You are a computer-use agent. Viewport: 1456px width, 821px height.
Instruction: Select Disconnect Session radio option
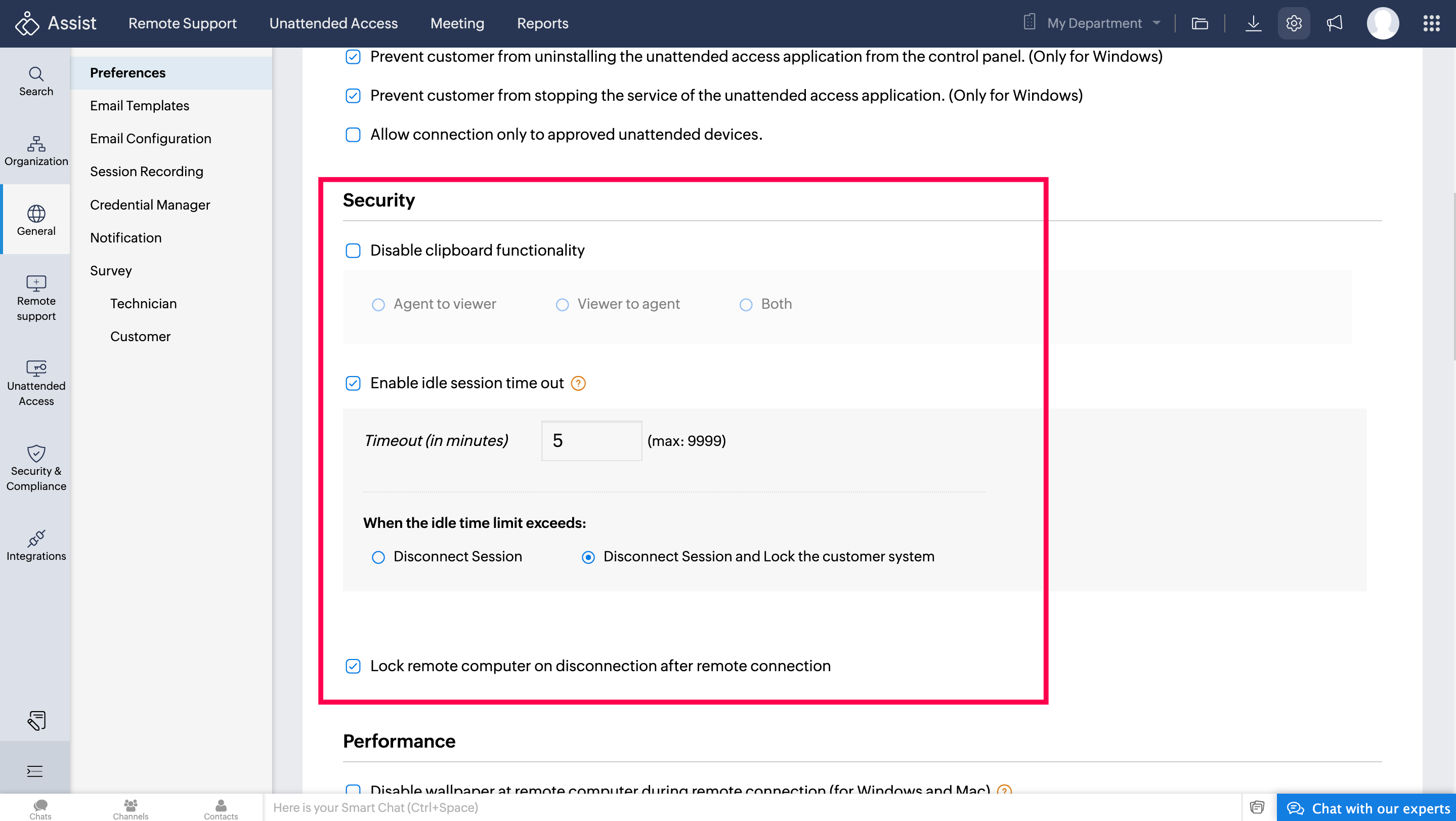[x=378, y=557]
